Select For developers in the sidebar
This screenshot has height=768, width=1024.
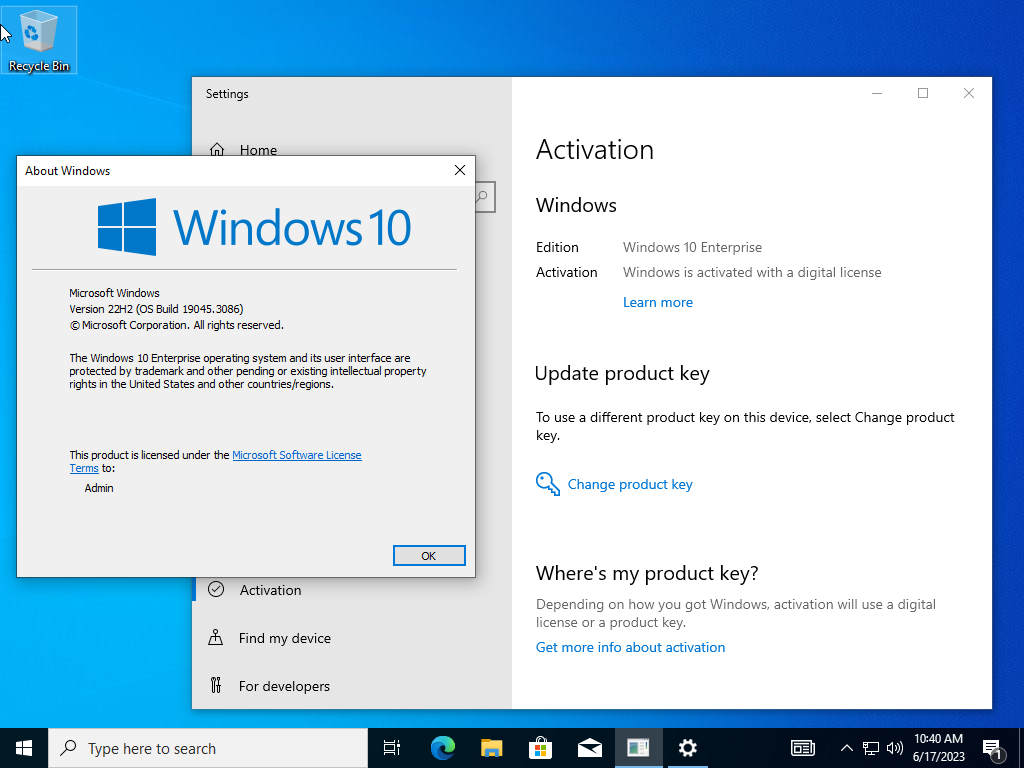(x=284, y=686)
